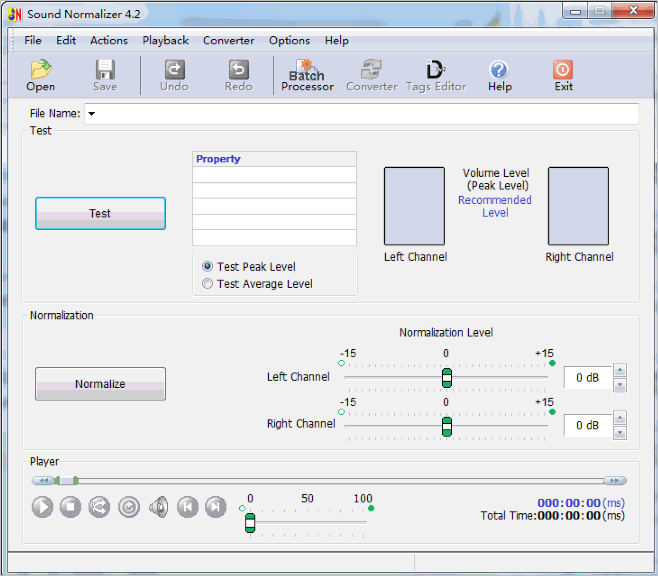Click rewind arrow on player seek bar
The height and width of the screenshot is (576, 658).
pyautogui.click(x=43, y=480)
